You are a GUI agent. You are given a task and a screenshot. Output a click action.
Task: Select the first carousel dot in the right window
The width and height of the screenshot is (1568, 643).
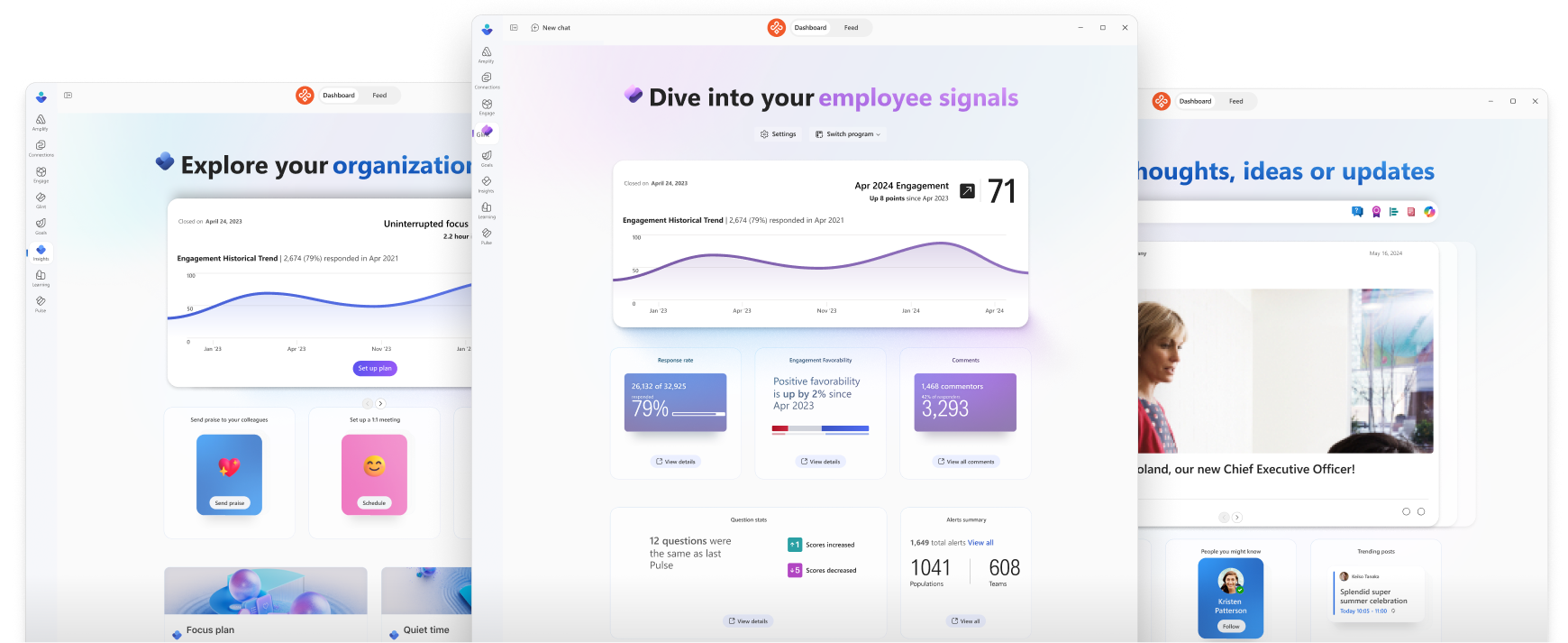point(1406,511)
